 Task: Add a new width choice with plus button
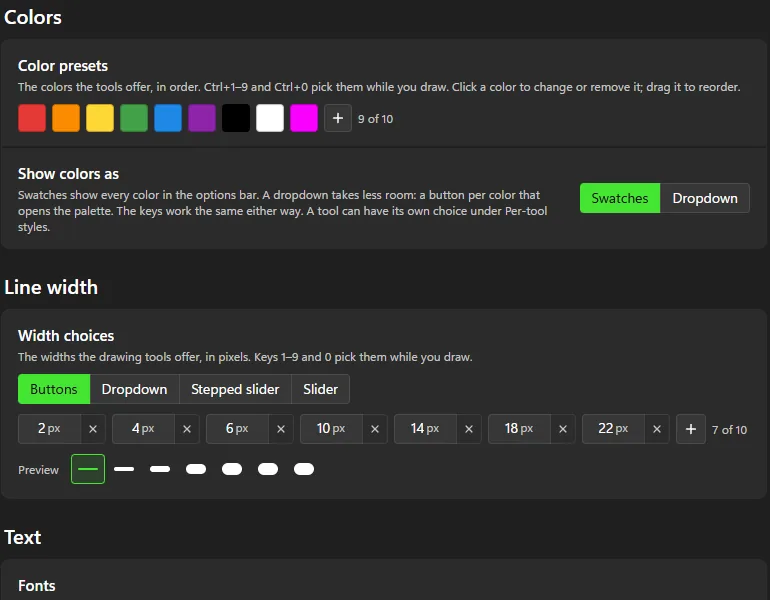691,429
